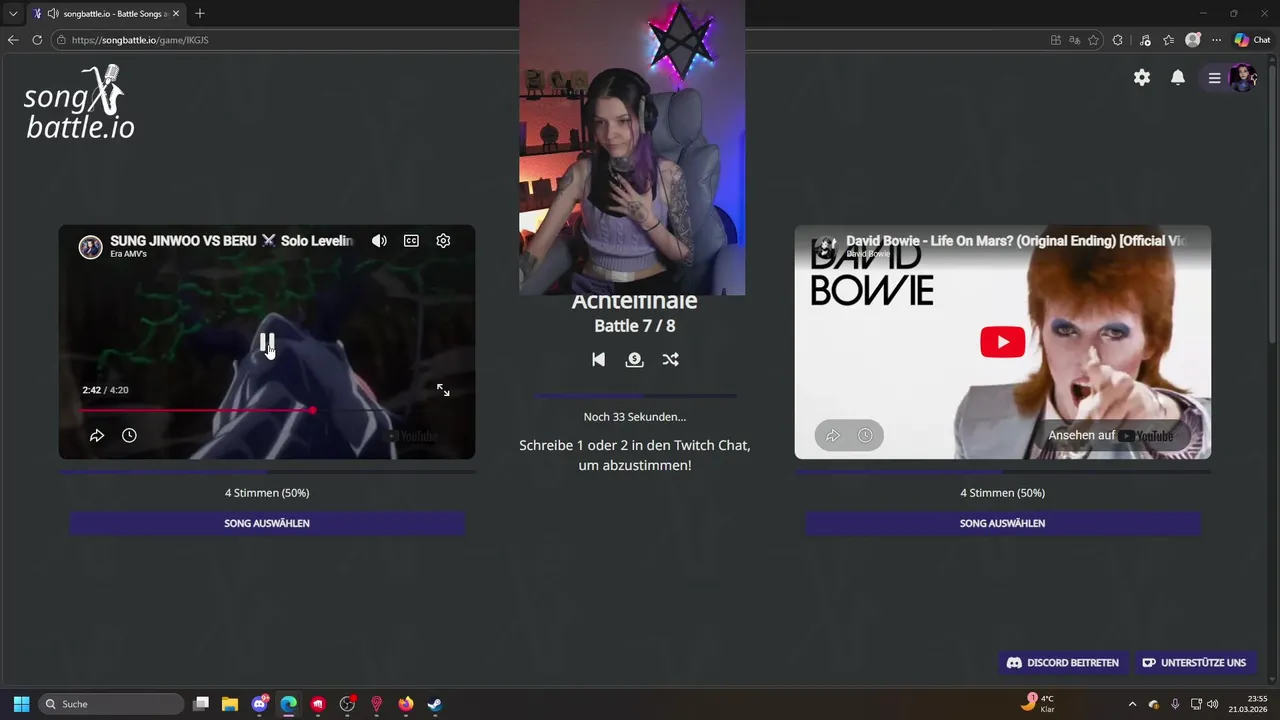Image resolution: width=1280 pixels, height=720 pixels.
Task: Open the Edge profile
Action: click(1193, 40)
